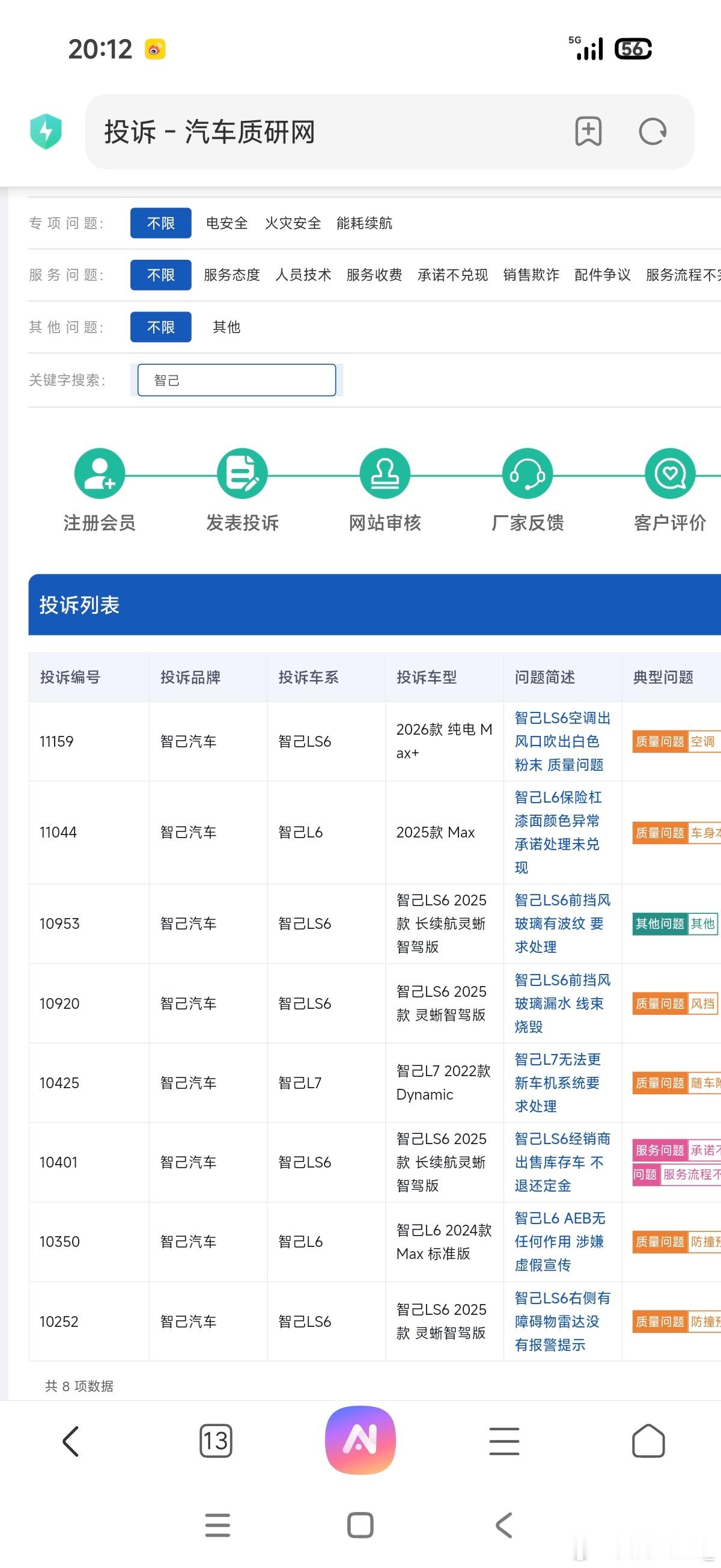Tap the Weibo notification icon in status bar
This screenshot has width=721, height=1568.
point(155,49)
